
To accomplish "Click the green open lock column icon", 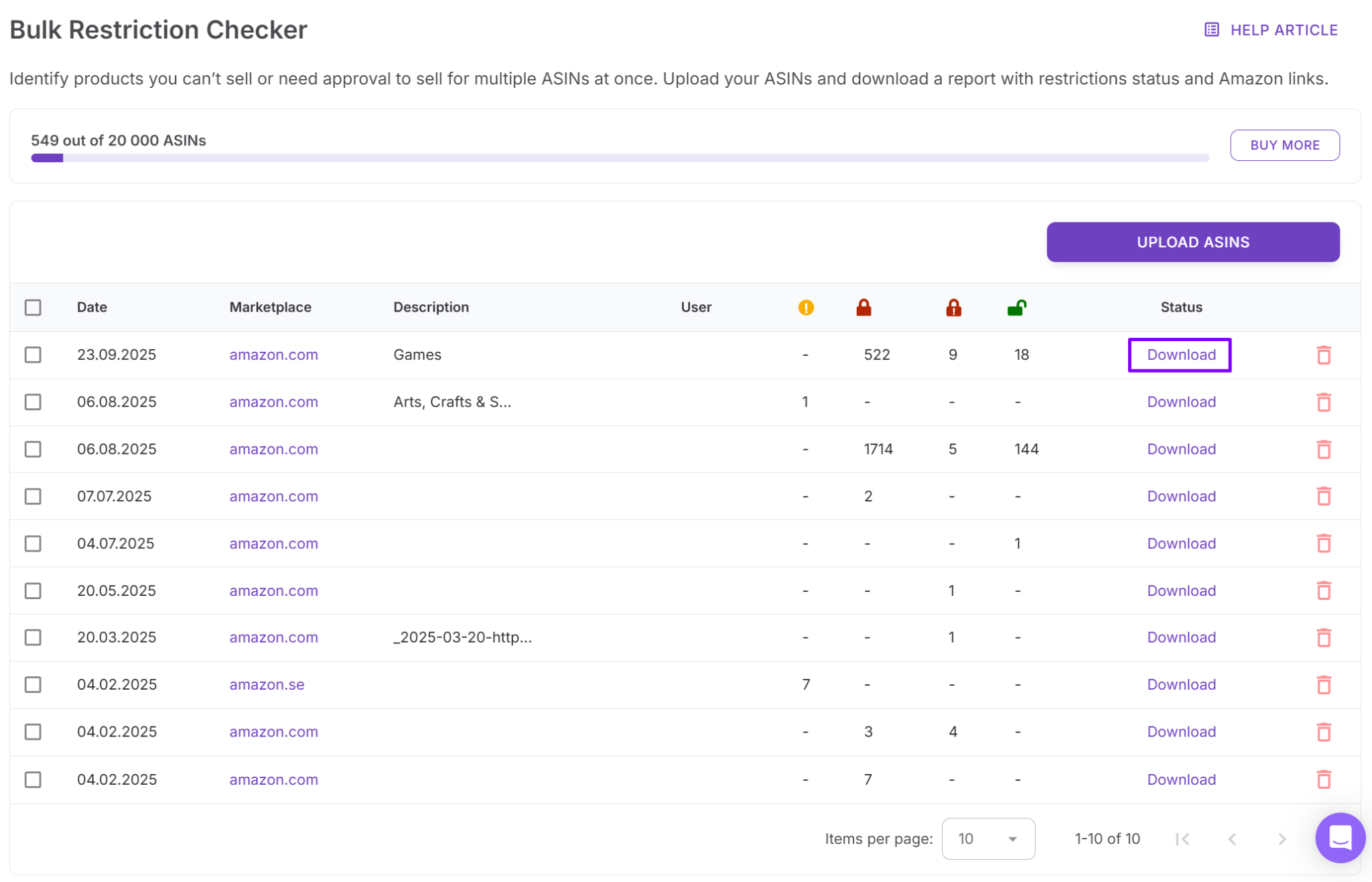I will click(1017, 308).
